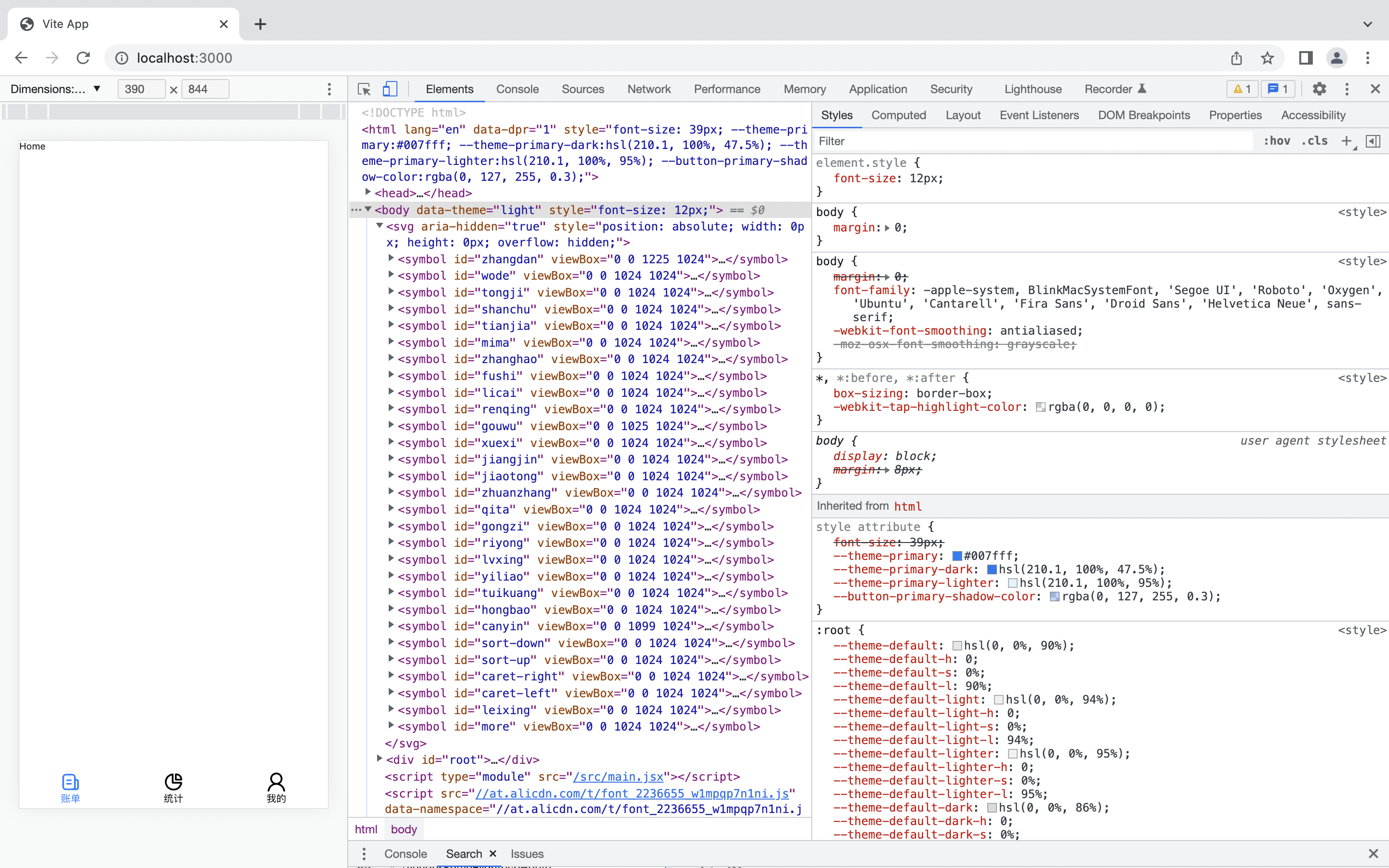
Task: Expand the margin shorthand in body rule
Action: [x=887, y=228]
